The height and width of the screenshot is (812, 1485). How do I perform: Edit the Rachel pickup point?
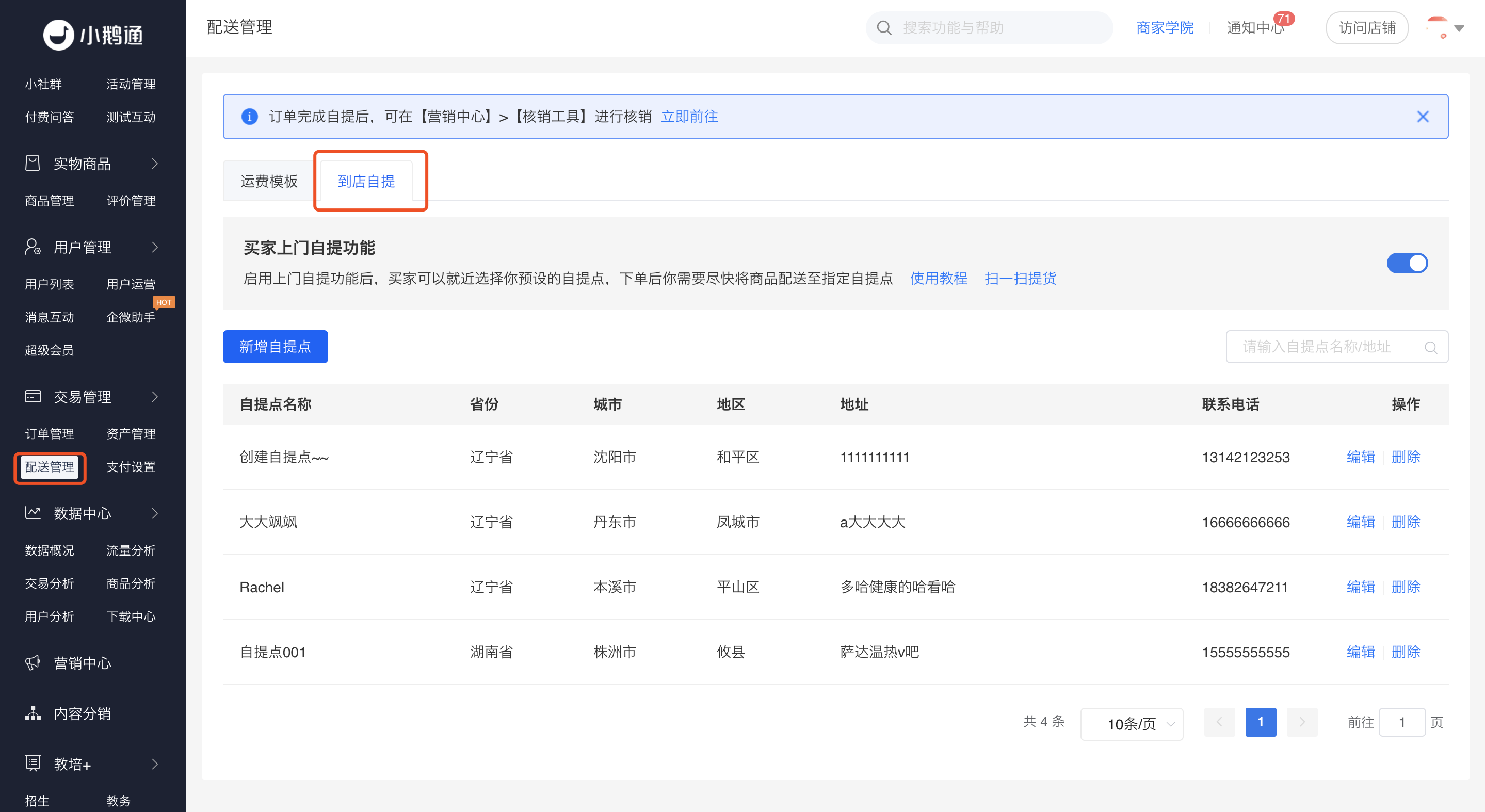[1361, 587]
